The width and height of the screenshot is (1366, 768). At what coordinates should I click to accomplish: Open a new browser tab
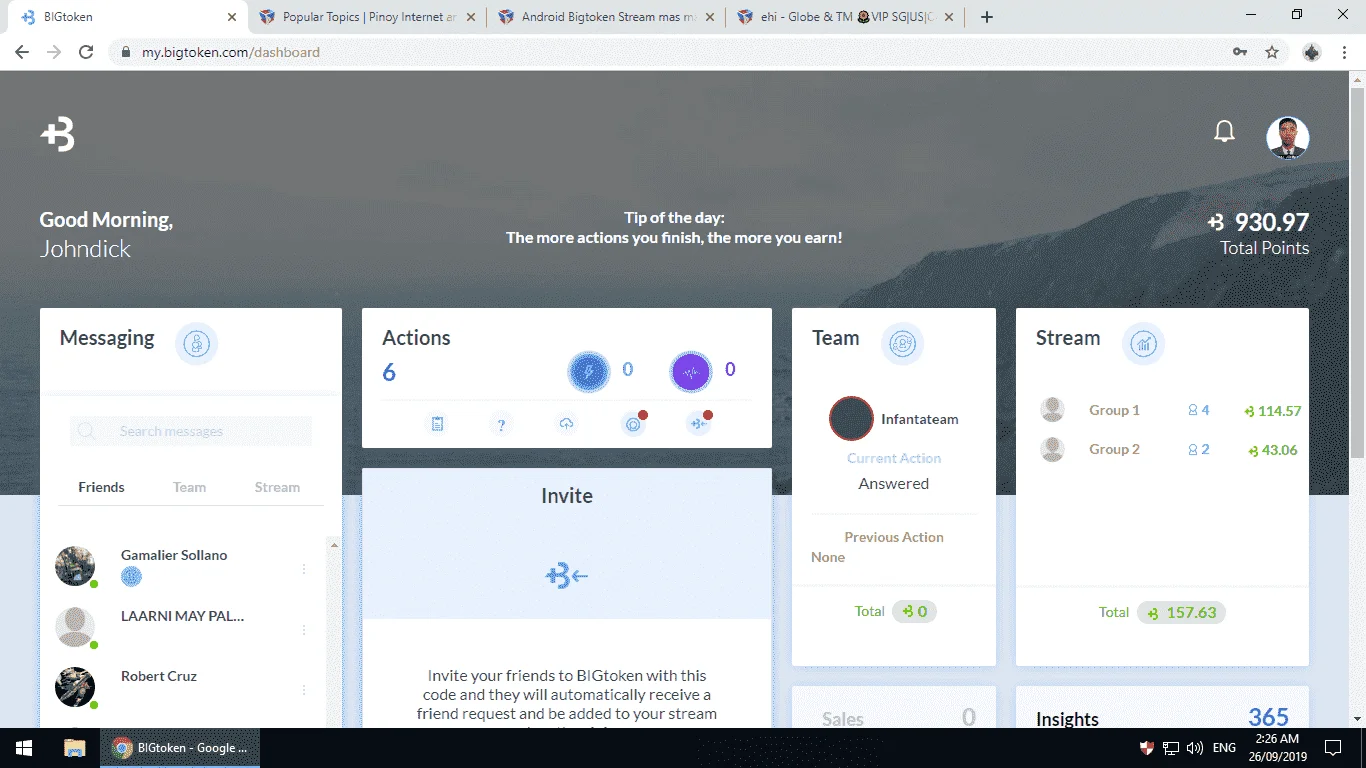[987, 17]
